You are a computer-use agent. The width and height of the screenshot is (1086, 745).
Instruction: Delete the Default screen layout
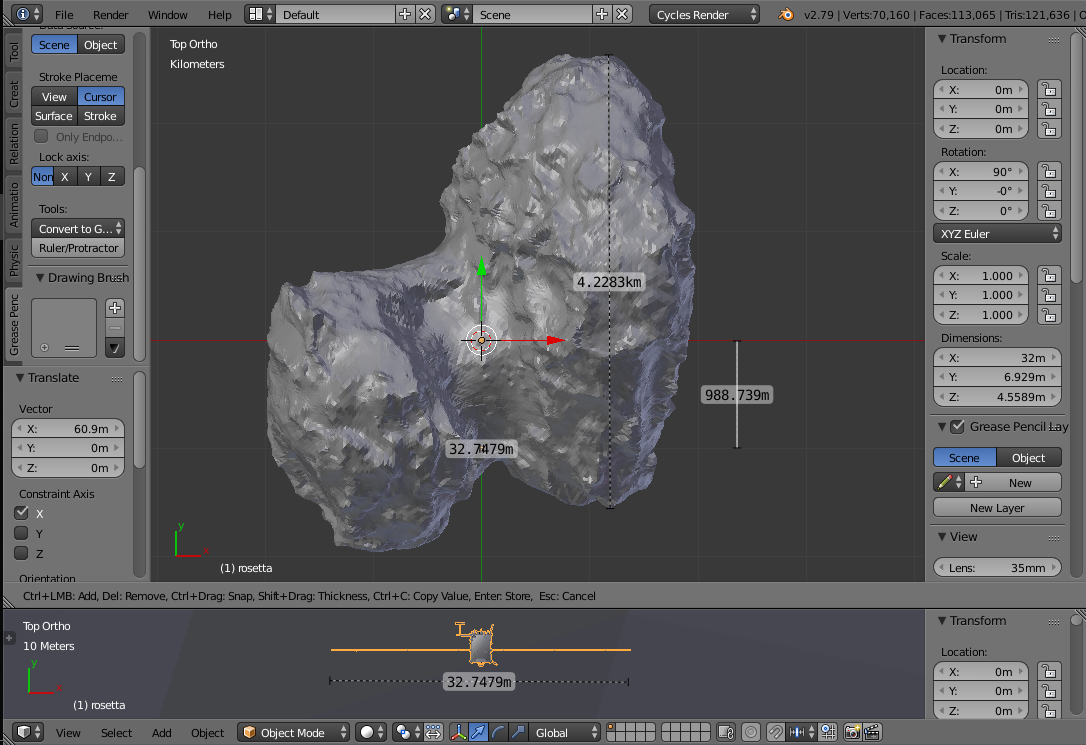pyautogui.click(x=425, y=14)
